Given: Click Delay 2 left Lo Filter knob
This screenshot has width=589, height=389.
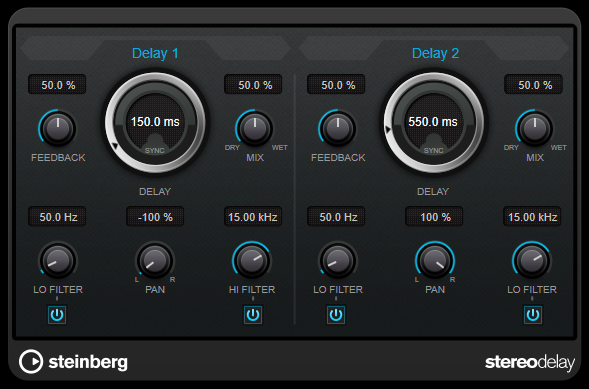Looking at the screenshot, I should (x=338, y=260).
